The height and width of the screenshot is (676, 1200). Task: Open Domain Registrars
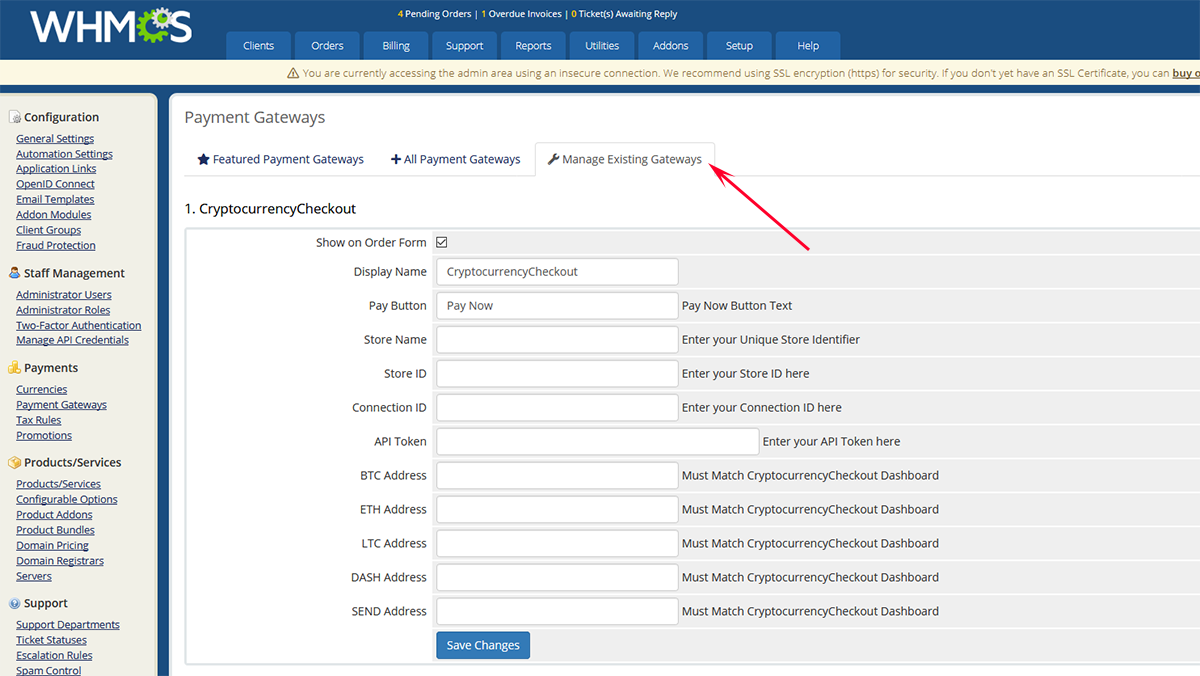[x=60, y=561]
